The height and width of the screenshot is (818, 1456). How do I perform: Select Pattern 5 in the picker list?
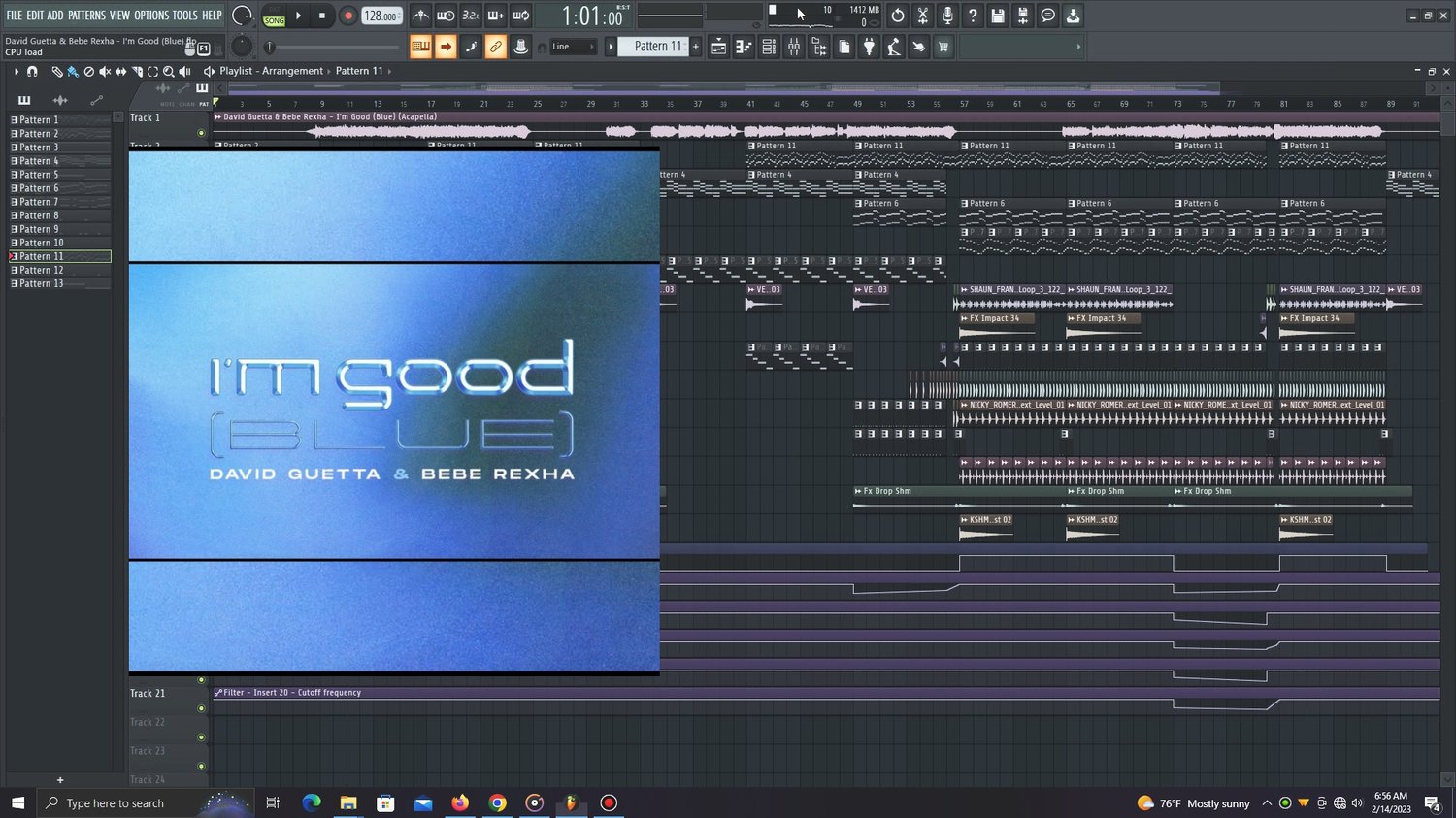[59, 175]
